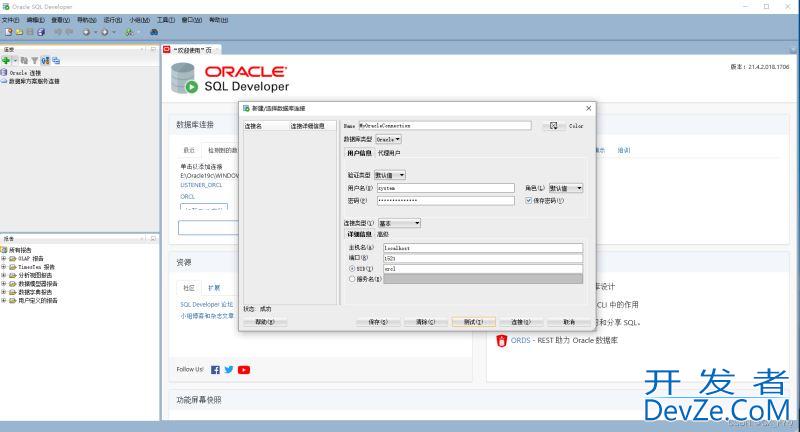The height and width of the screenshot is (432, 800).
Task: Click the Save All toolbar icon
Action: (x=41, y=32)
